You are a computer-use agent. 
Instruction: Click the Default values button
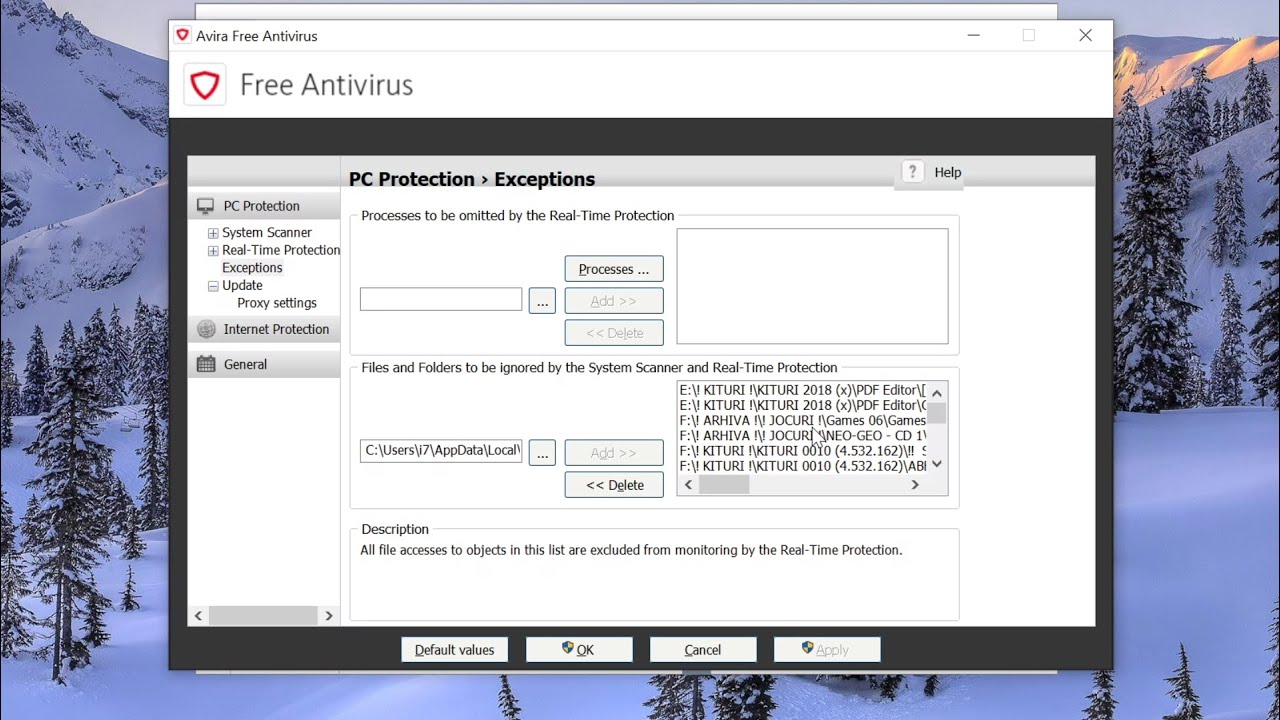455,650
